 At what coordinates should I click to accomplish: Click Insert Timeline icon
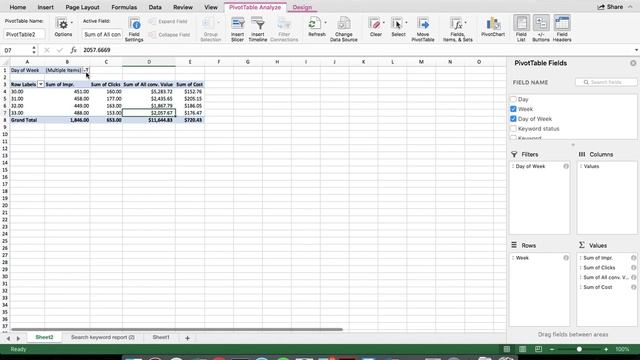258,24
